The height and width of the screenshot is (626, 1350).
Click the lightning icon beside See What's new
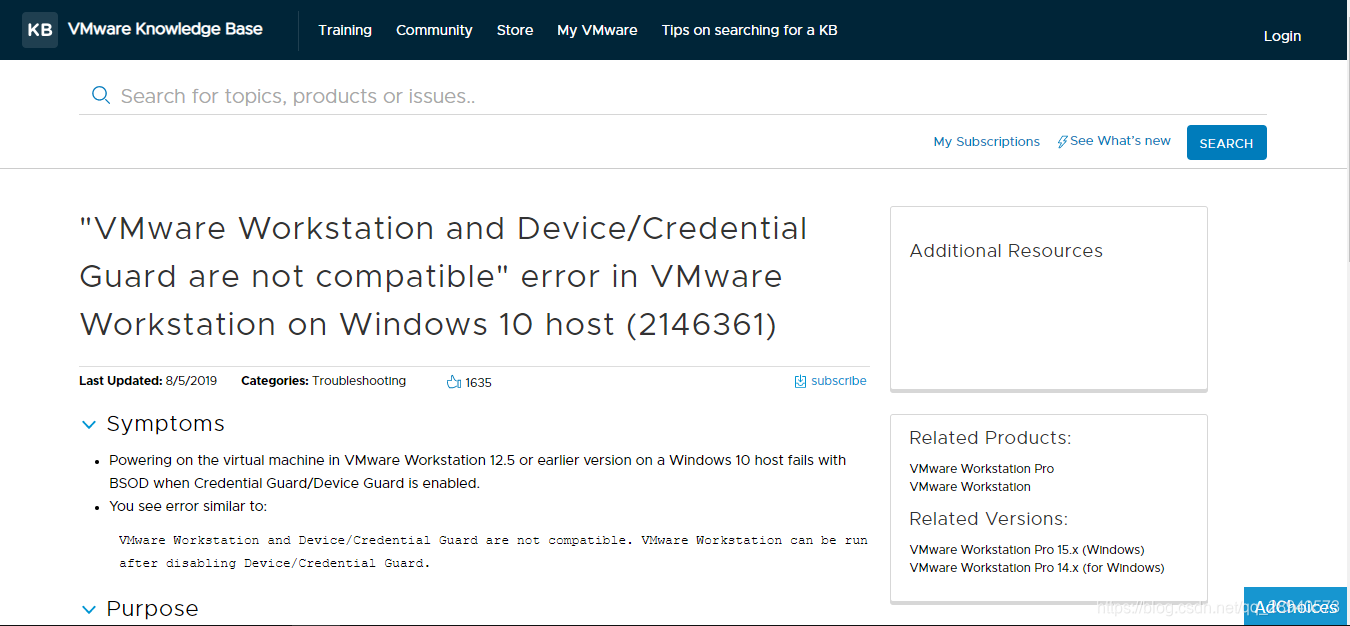coord(1062,142)
